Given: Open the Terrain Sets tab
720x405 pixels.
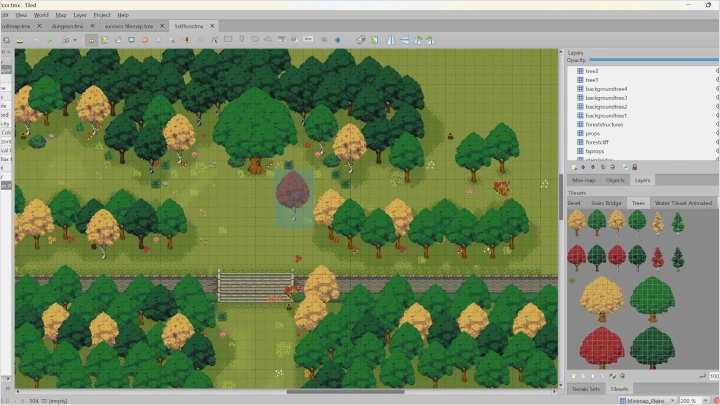Looking at the screenshot, I should [x=585, y=388].
